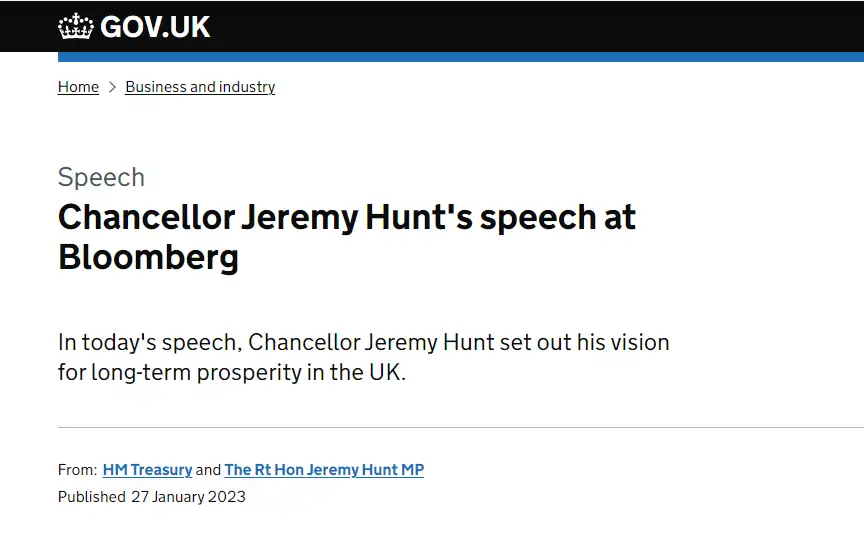Click the 'Published' metadata label
This screenshot has width=864, height=540.
(x=92, y=496)
